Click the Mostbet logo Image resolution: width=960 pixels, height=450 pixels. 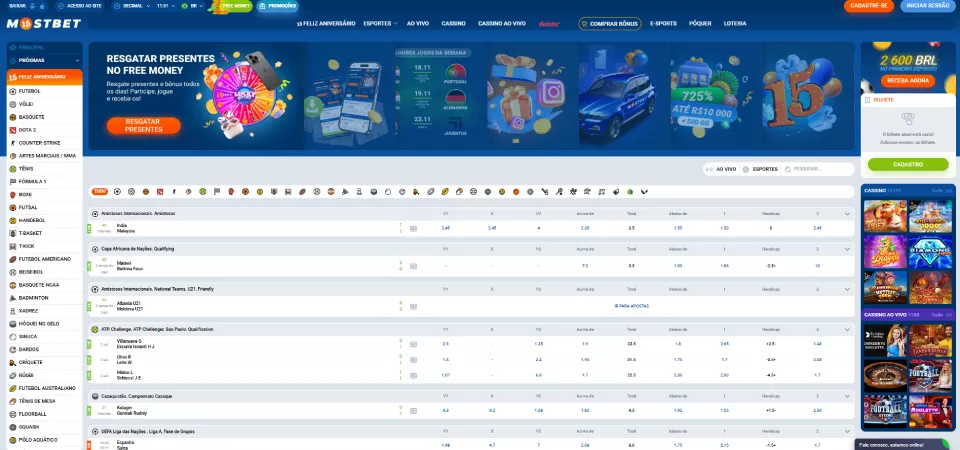click(x=40, y=23)
